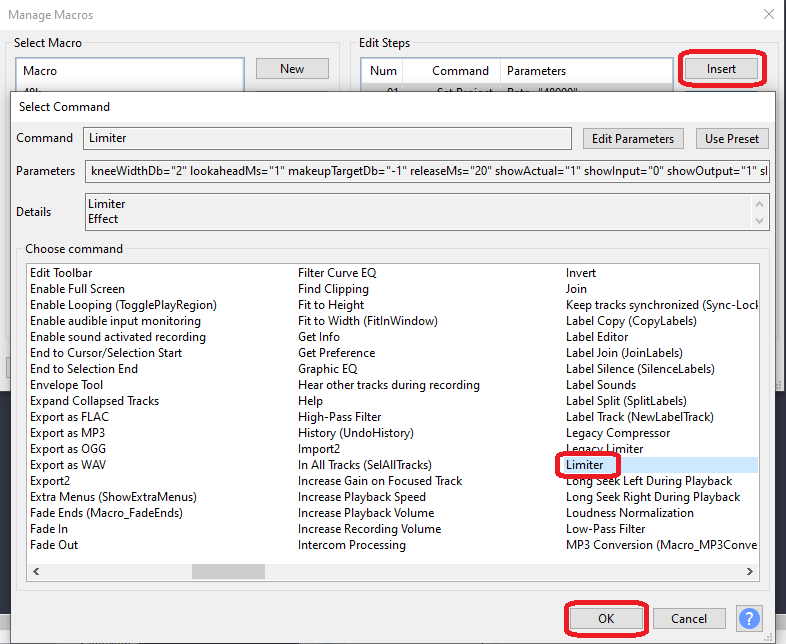Choose Loudness Normalization command
The width and height of the screenshot is (786, 644).
click(x=629, y=513)
